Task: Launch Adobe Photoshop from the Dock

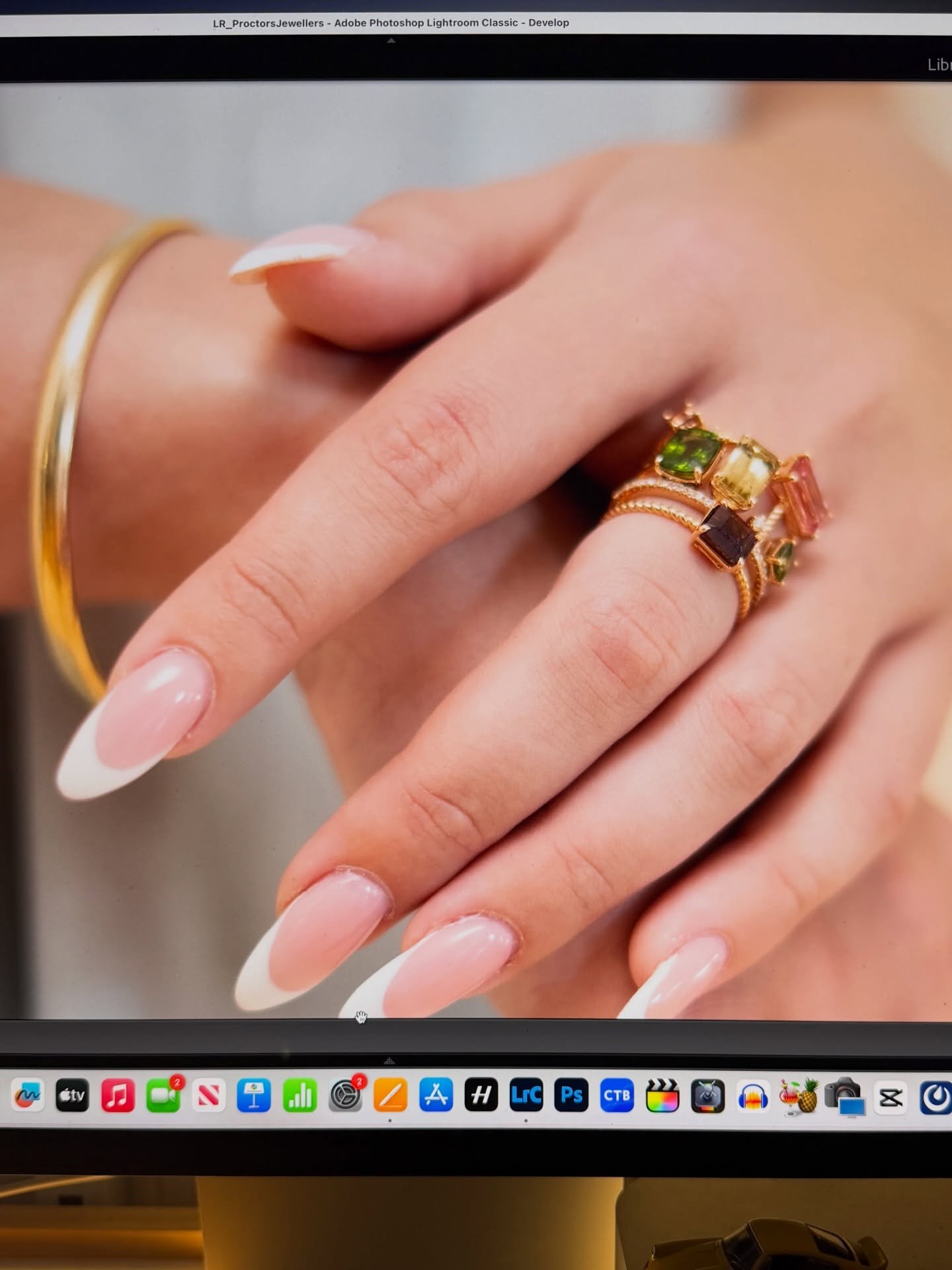Action: (571, 1096)
